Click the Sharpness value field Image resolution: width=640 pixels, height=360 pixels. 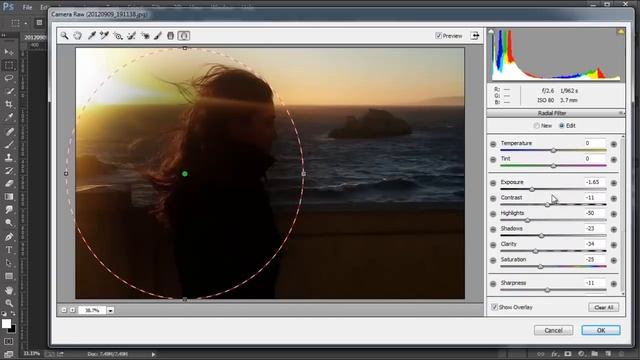[x=594, y=283]
